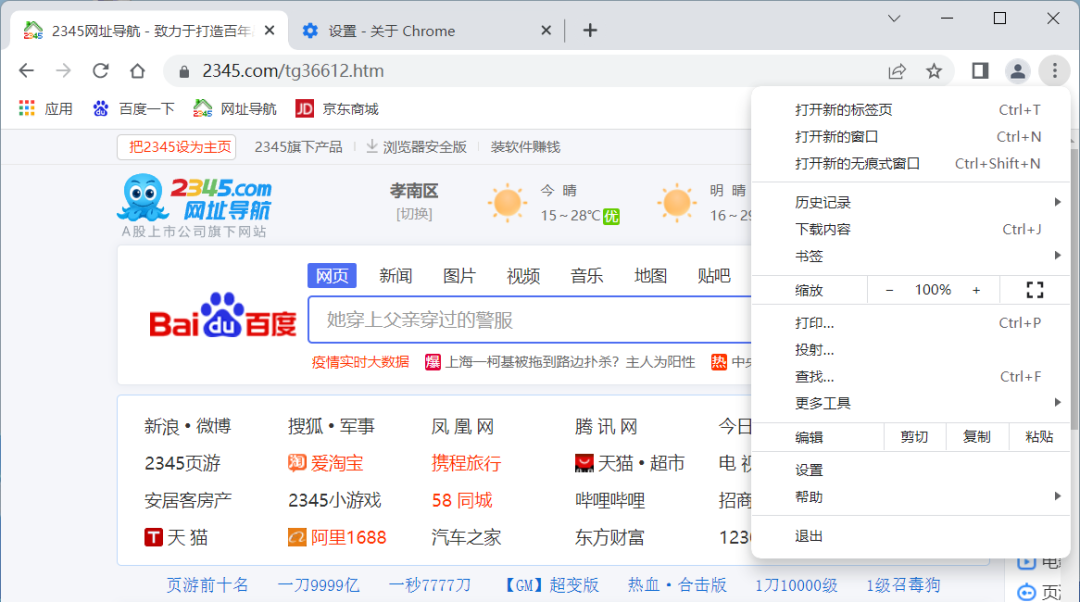Click 剪切 in the edit row

coord(914,437)
